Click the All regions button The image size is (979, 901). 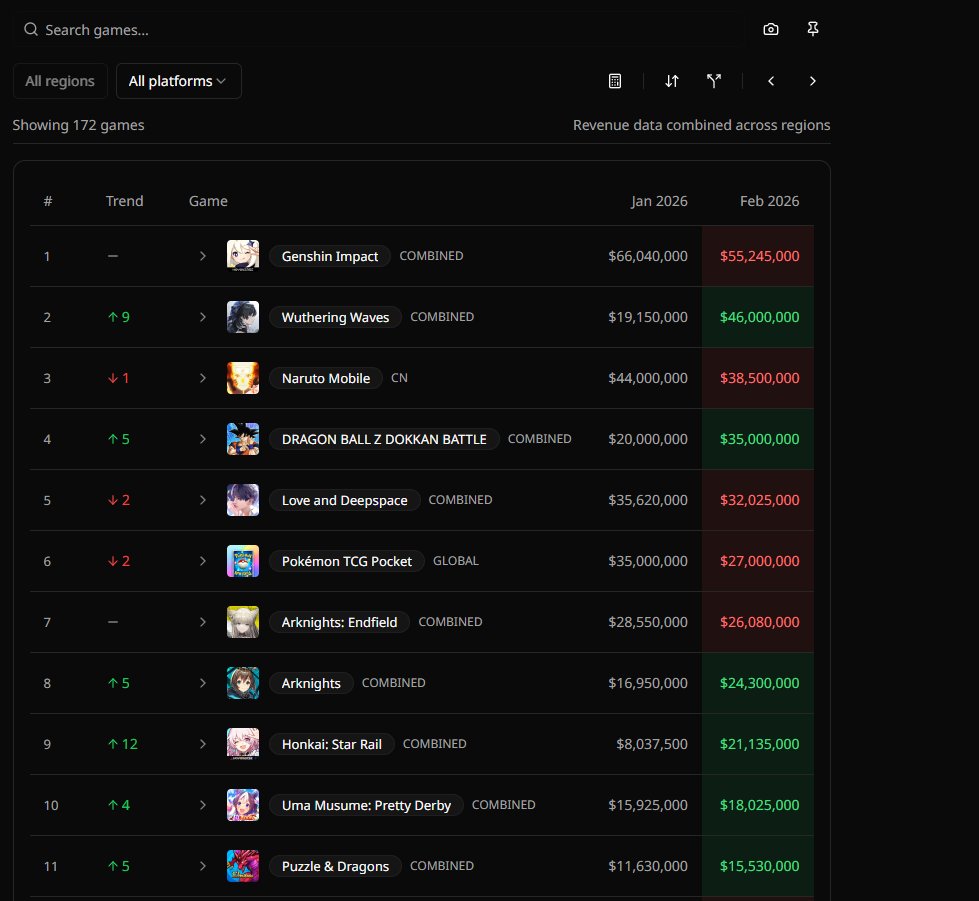[60, 81]
